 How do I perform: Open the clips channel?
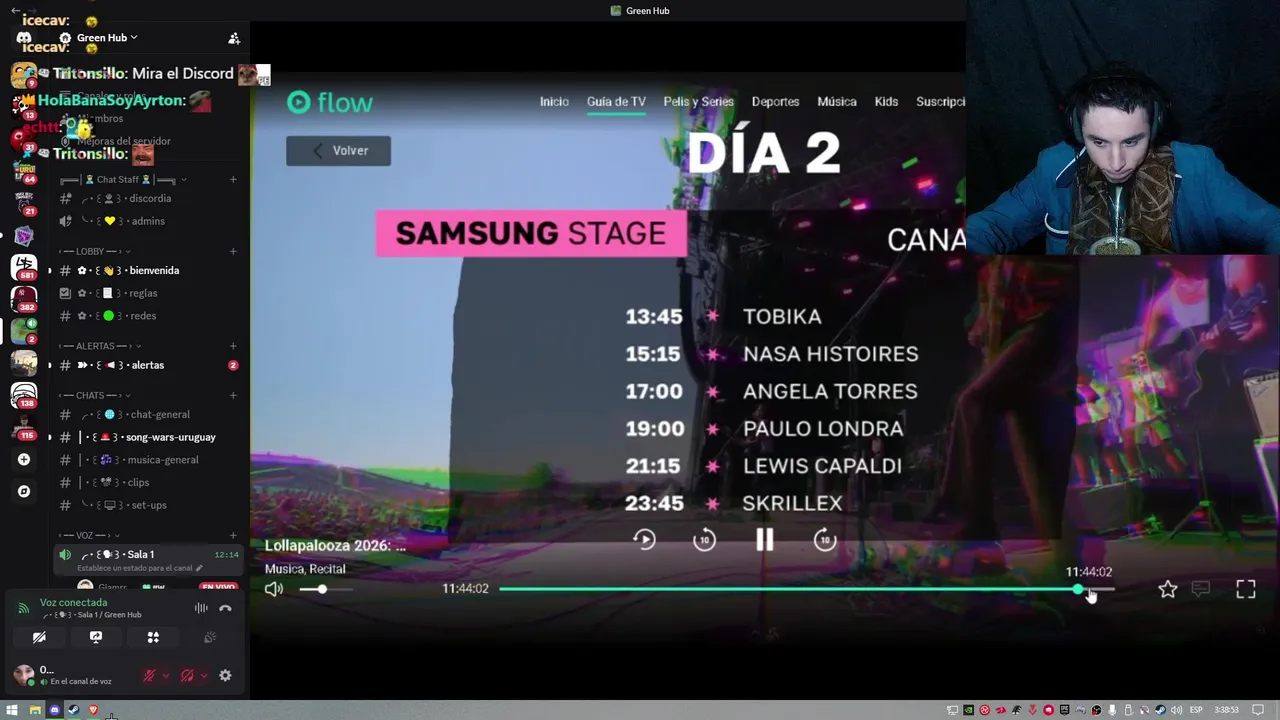click(x=148, y=482)
